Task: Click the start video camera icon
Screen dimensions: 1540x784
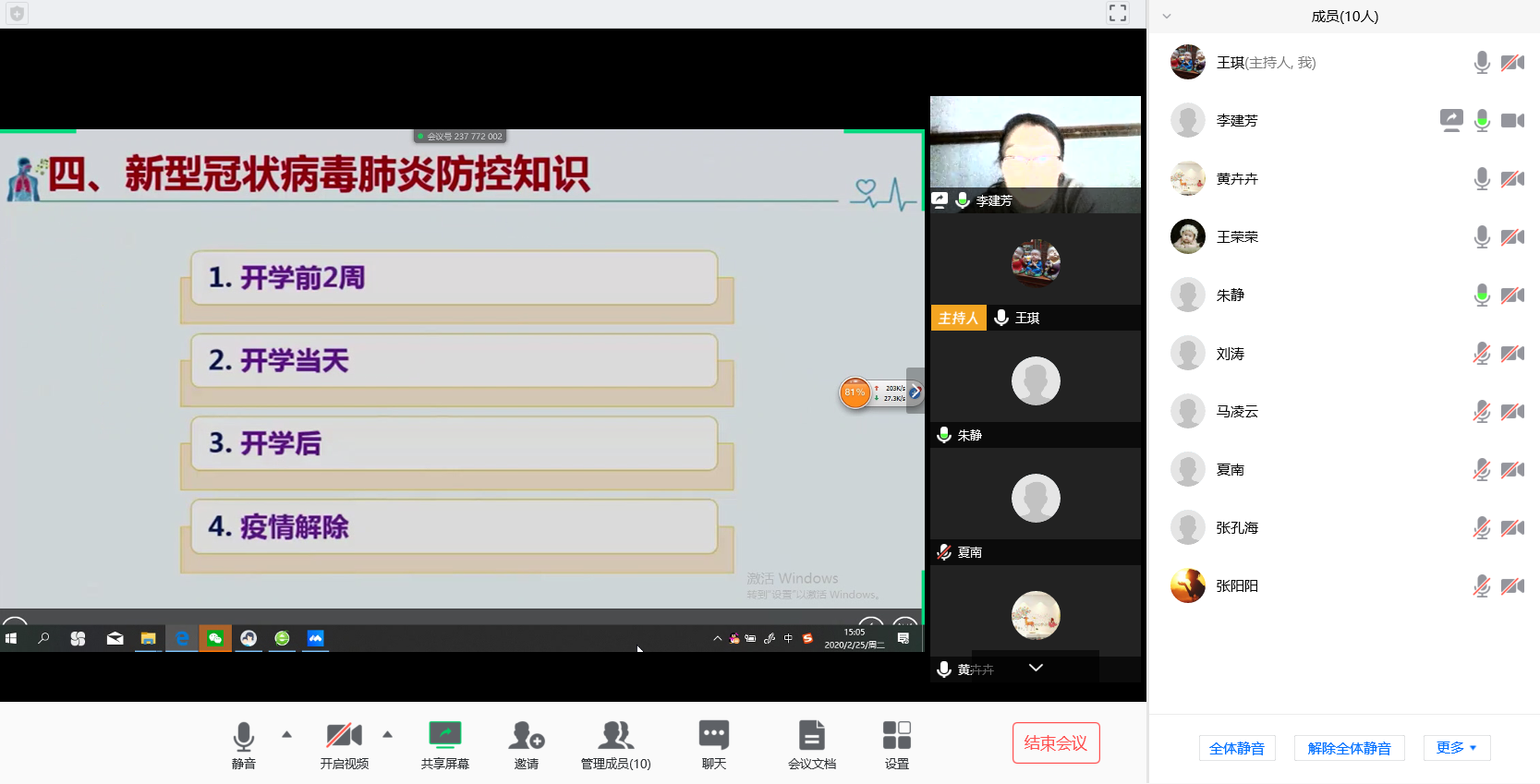Action: tap(344, 736)
